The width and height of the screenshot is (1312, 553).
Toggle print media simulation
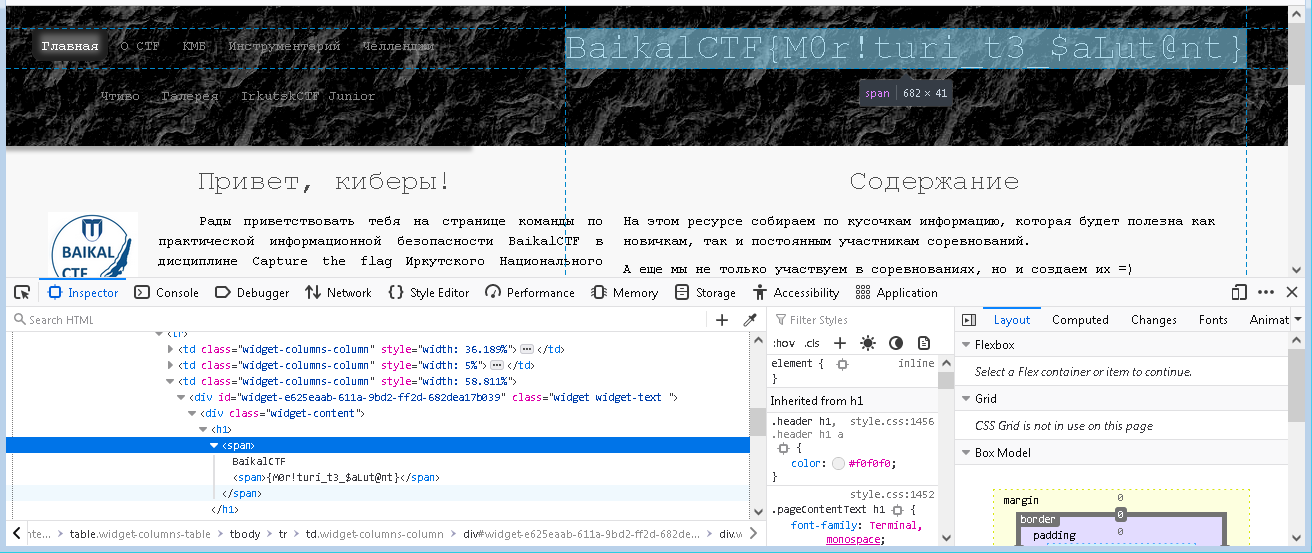click(924, 343)
